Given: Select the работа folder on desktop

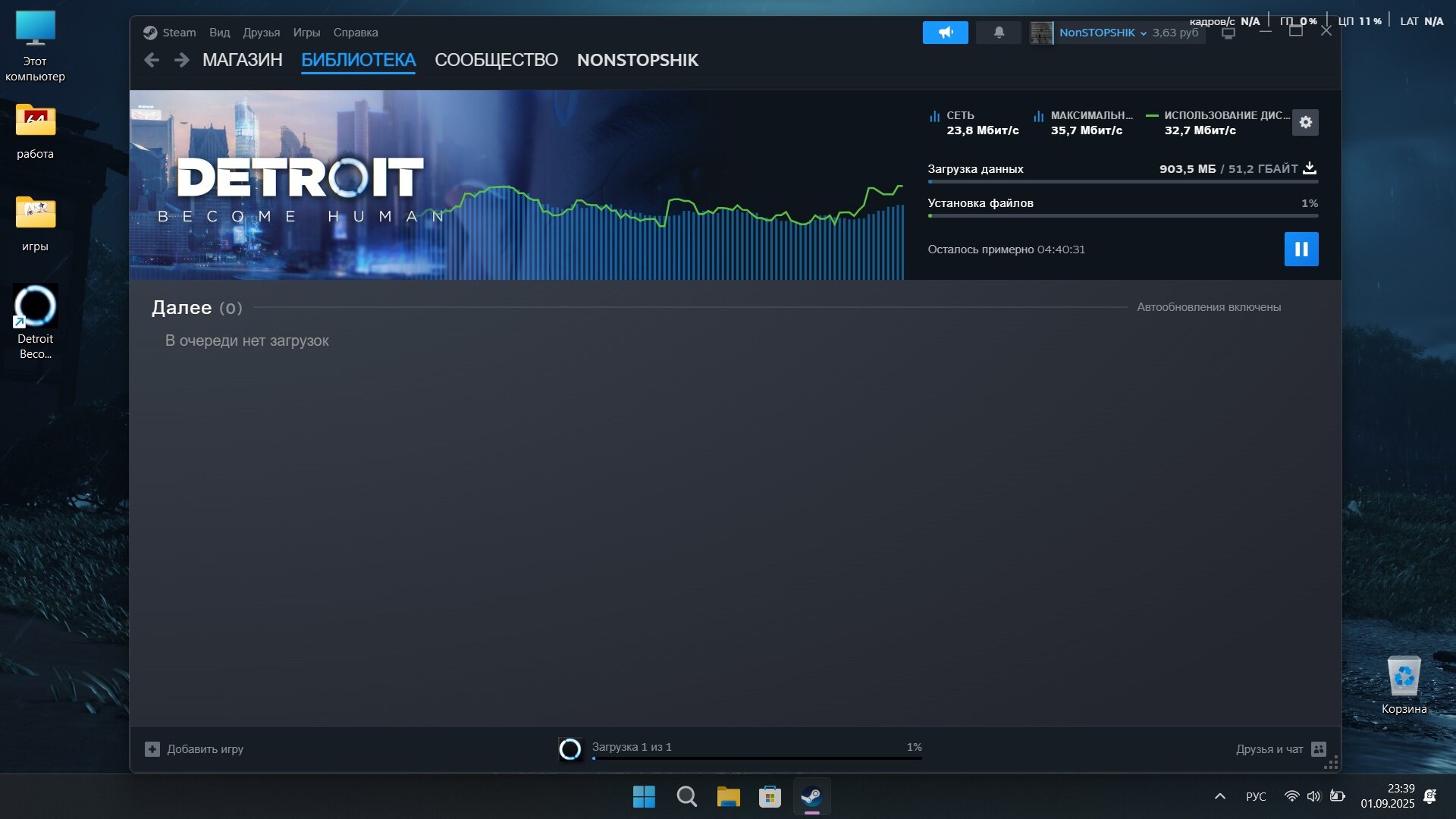Looking at the screenshot, I should pyautogui.click(x=35, y=131).
